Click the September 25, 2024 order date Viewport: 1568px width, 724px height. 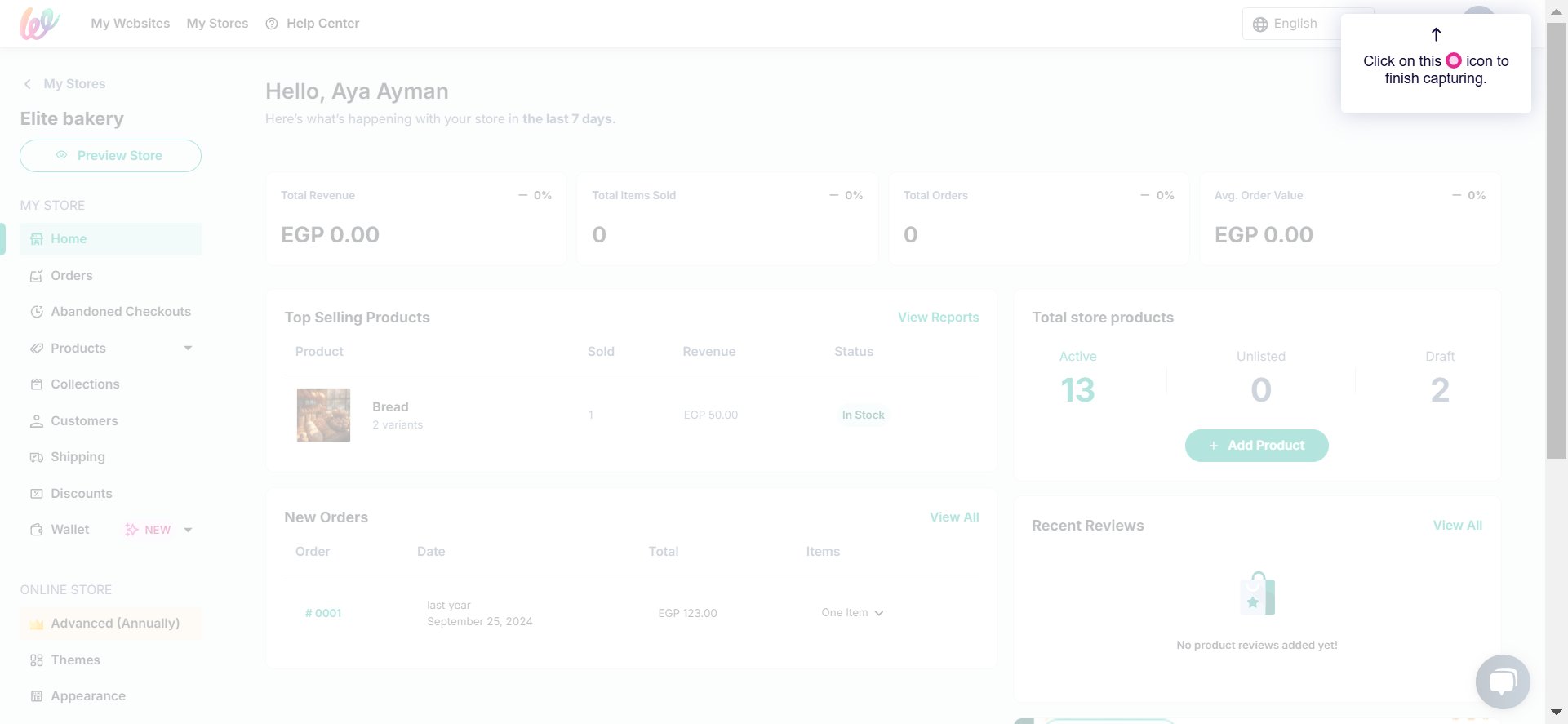(x=480, y=622)
